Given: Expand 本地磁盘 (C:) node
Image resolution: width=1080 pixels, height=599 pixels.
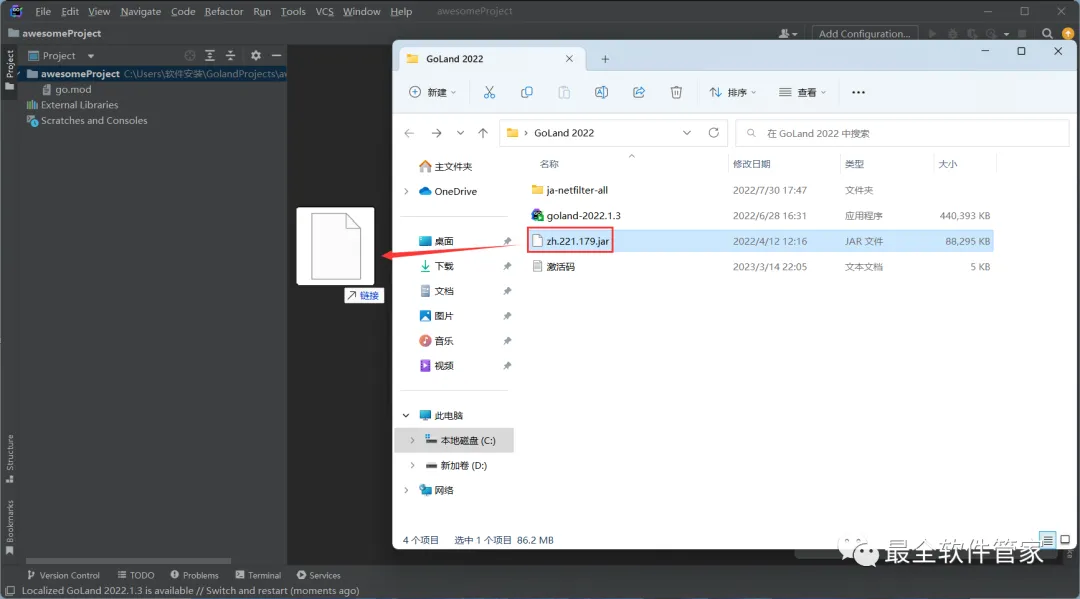Looking at the screenshot, I should pos(413,440).
